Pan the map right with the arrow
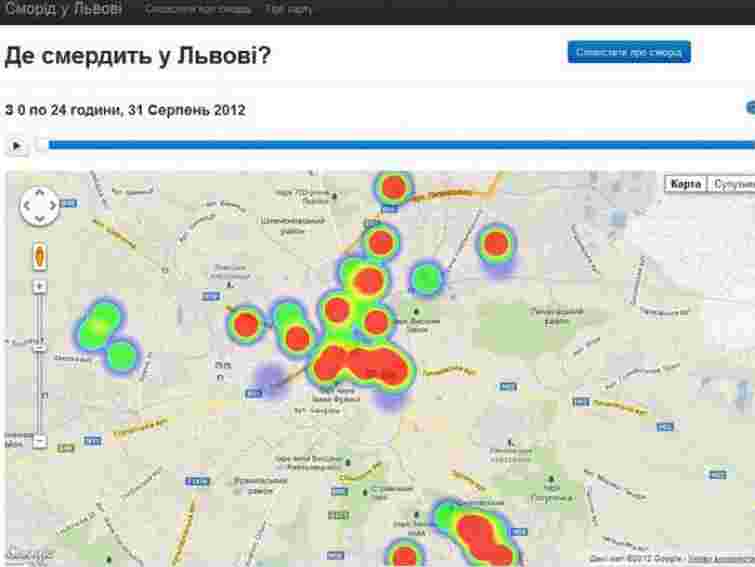Viewport: 755px width, 567px height. tap(52, 206)
